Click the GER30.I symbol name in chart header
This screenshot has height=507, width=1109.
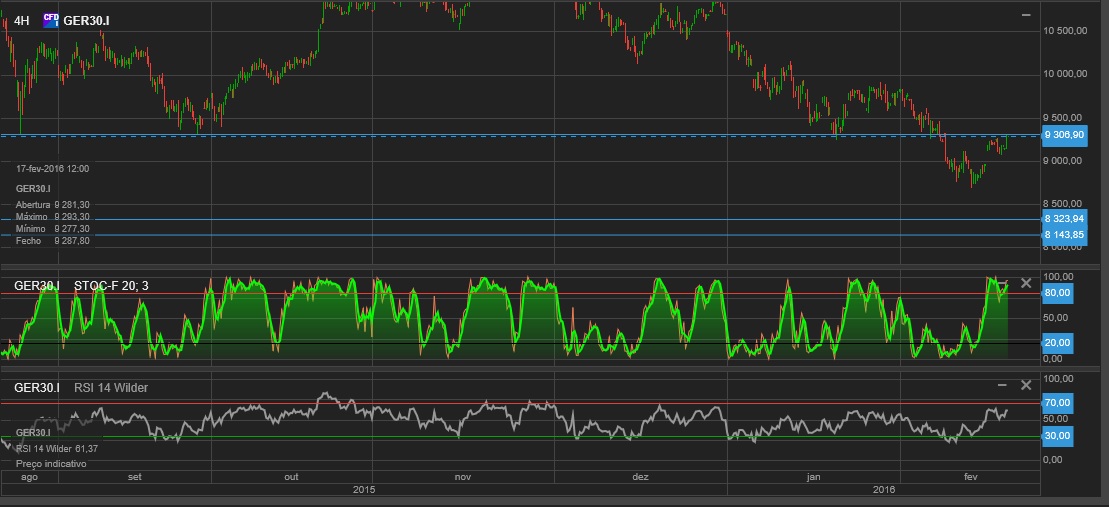[86, 20]
